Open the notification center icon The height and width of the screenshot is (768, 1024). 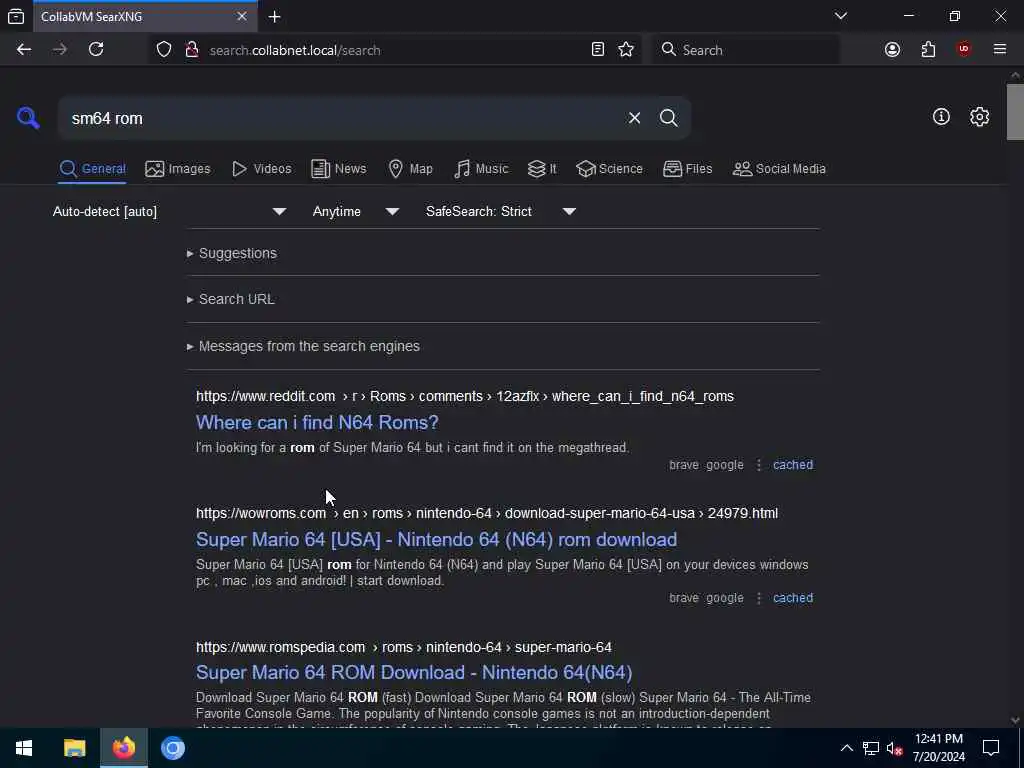click(991, 748)
